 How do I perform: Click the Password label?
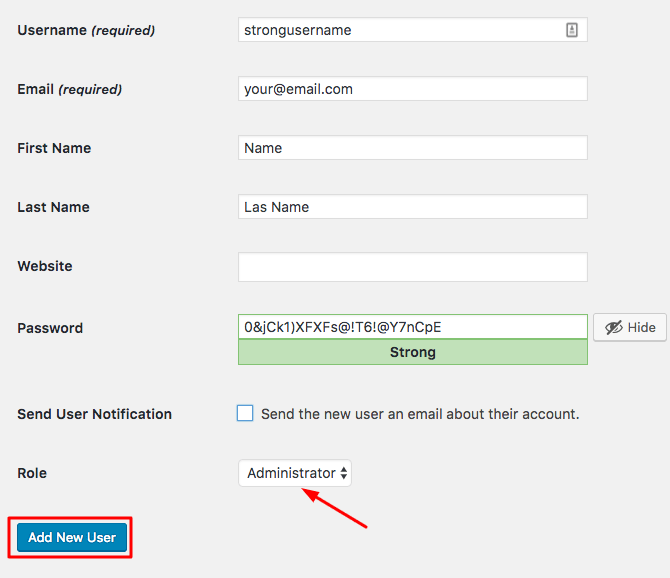tap(50, 328)
